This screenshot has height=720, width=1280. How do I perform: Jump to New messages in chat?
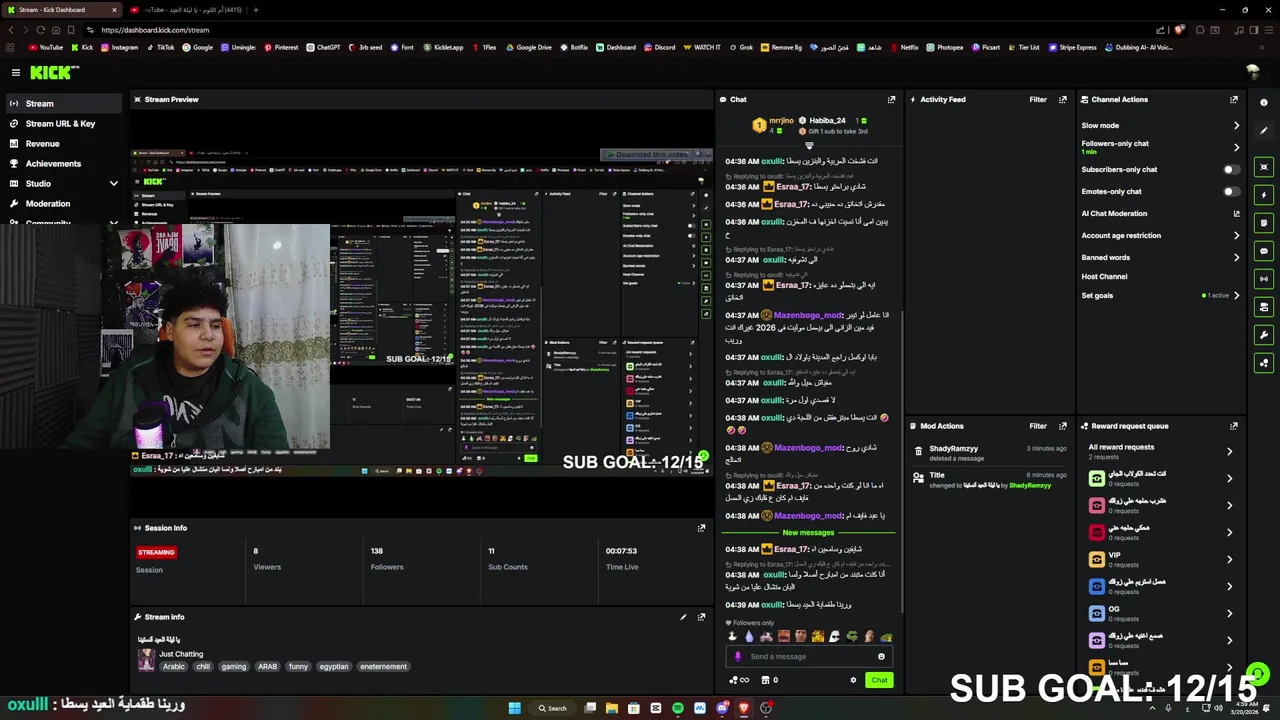[808, 533]
